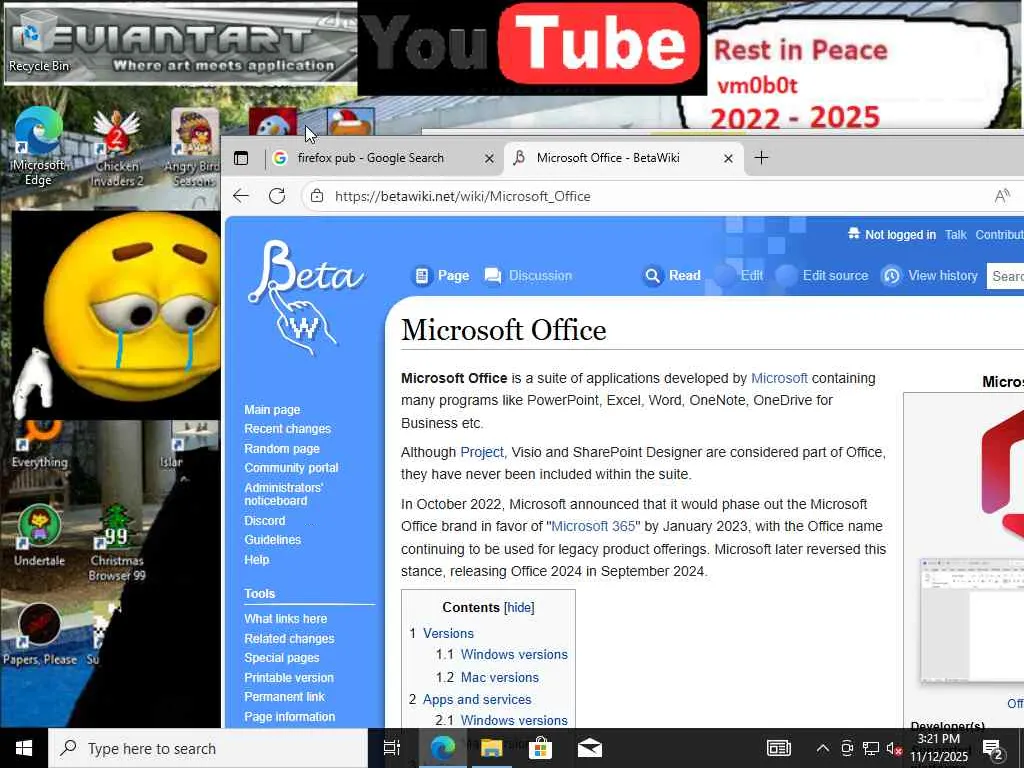The height and width of the screenshot is (768, 1024).
Task: Open the Discord sidebar link
Action: coord(264,520)
